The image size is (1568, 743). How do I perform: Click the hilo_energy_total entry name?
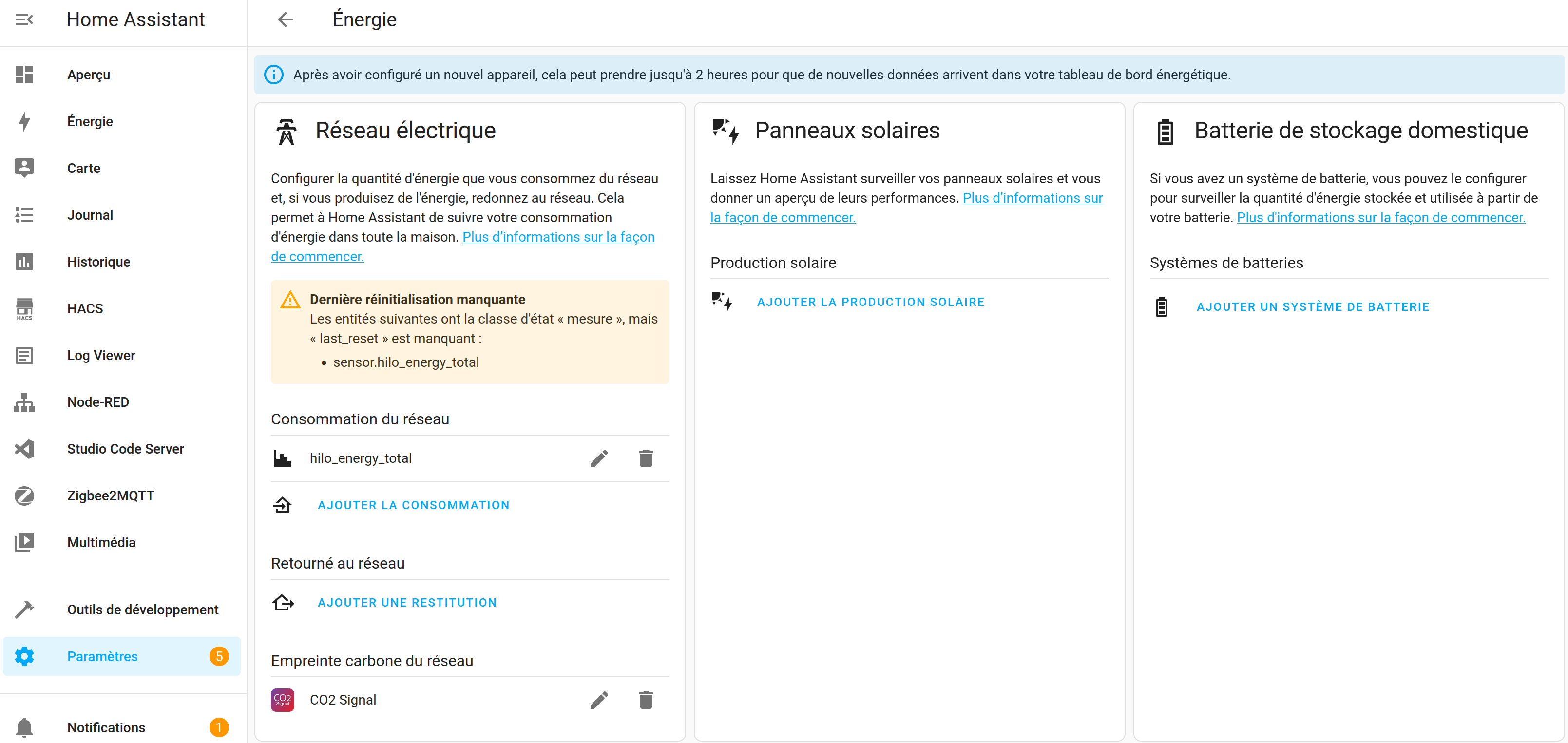(361, 458)
